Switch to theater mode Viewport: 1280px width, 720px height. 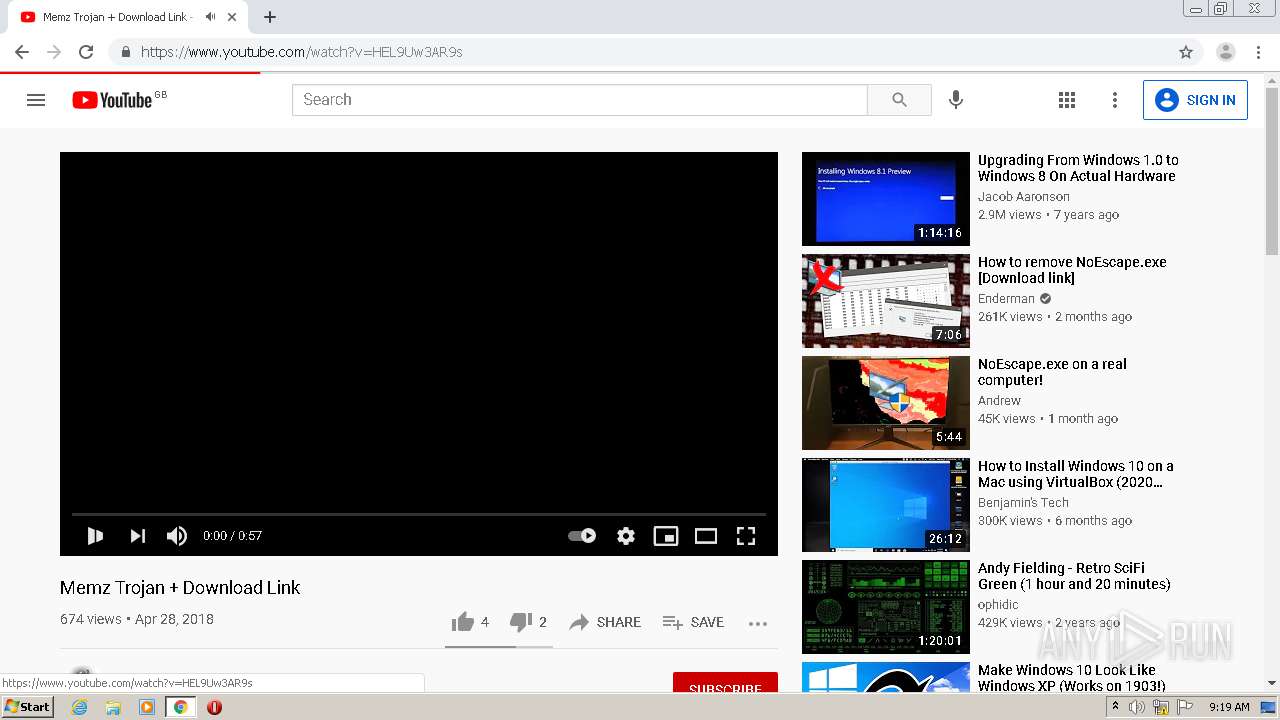pos(706,536)
